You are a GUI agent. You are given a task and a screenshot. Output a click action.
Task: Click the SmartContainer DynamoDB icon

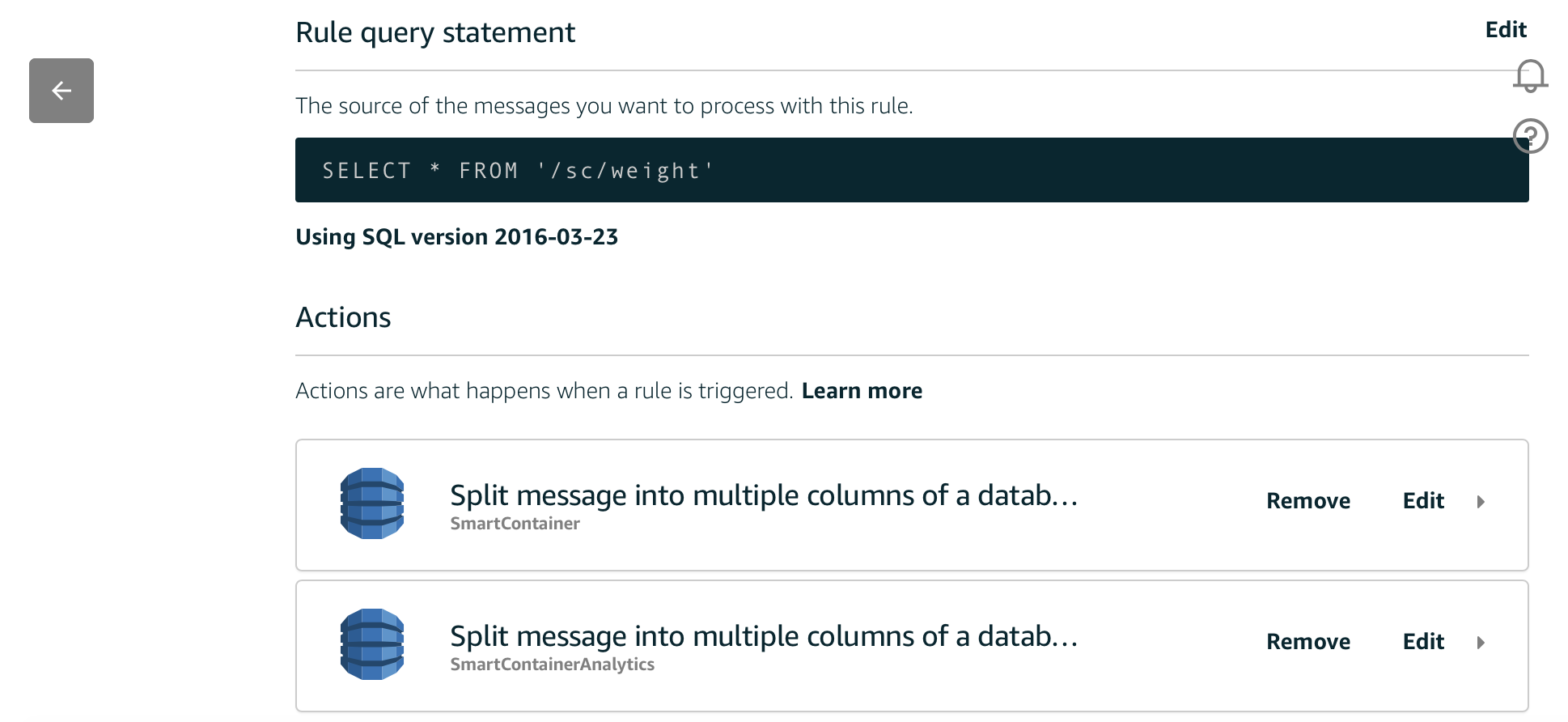coord(372,503)
